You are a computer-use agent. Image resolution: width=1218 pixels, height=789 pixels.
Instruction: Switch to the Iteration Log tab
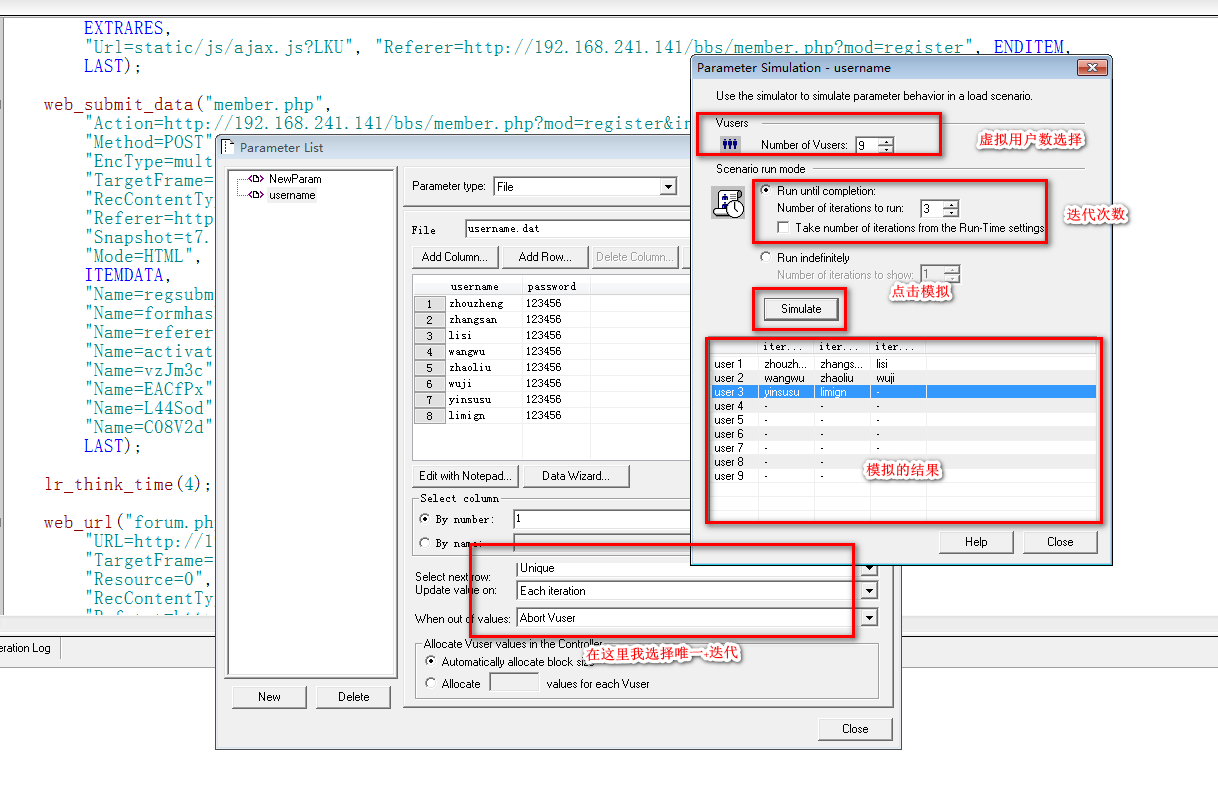28,648
